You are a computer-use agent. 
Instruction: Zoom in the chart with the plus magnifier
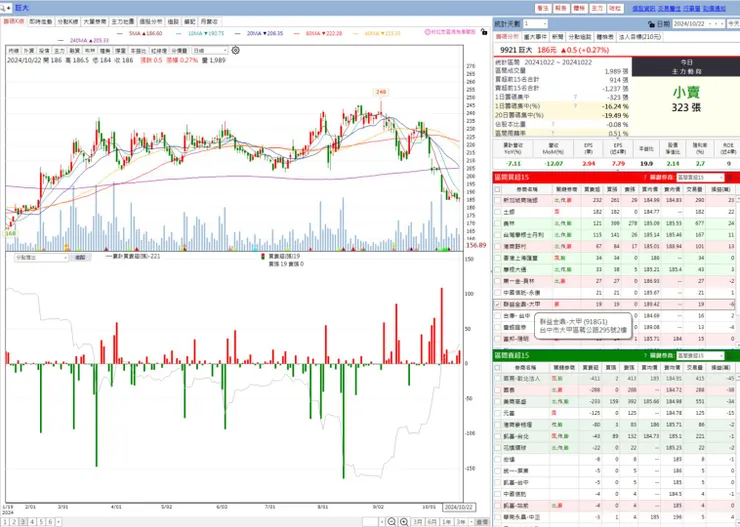pos(404,521)
